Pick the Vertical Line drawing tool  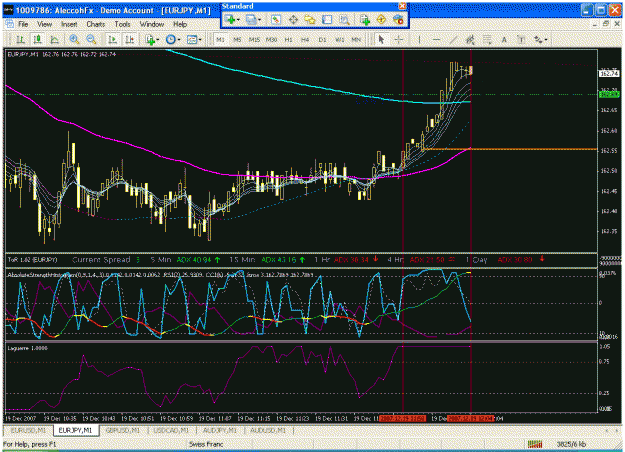[419, 39]
